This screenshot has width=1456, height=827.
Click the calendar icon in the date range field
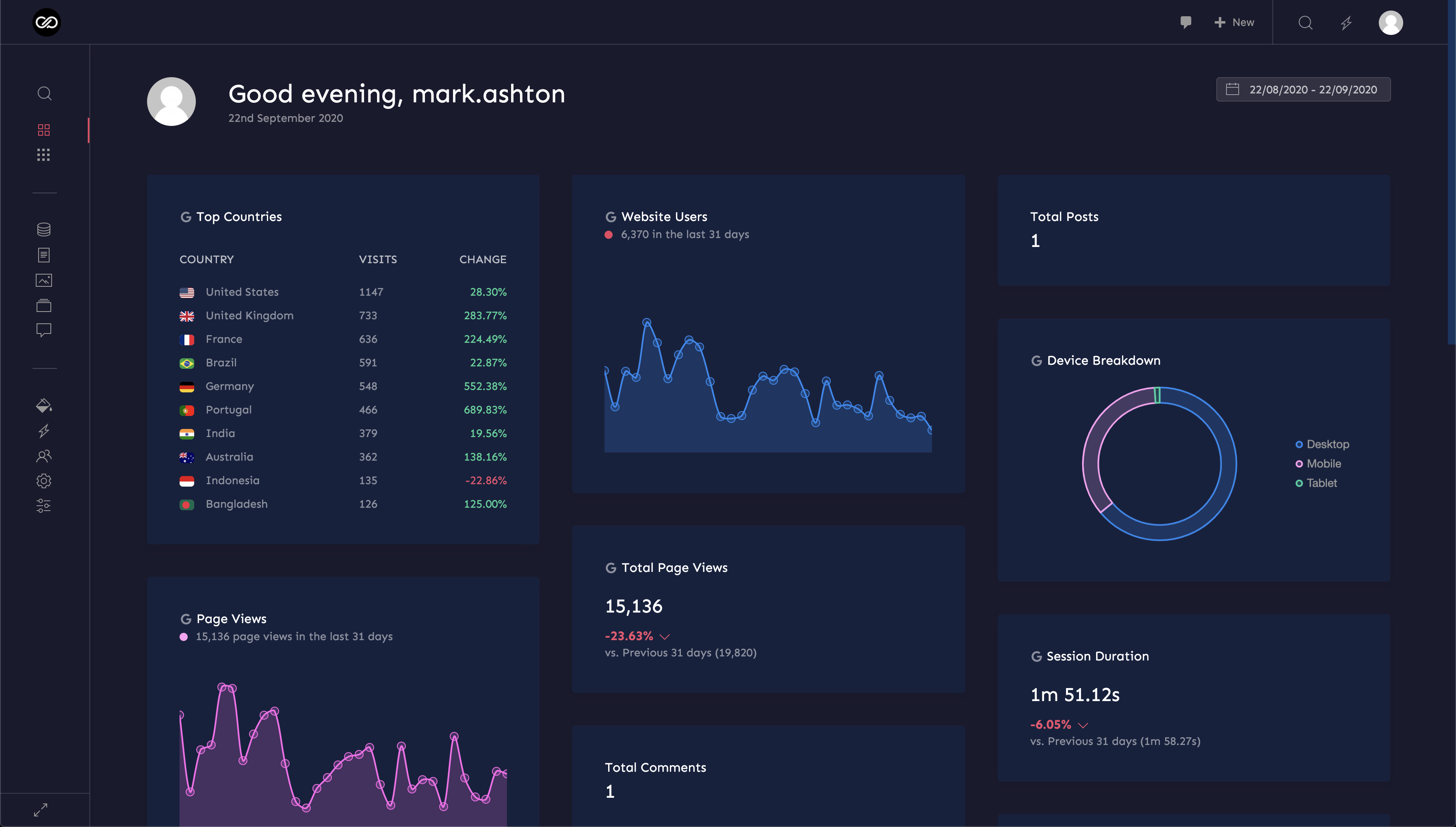tap(1232, 89)
